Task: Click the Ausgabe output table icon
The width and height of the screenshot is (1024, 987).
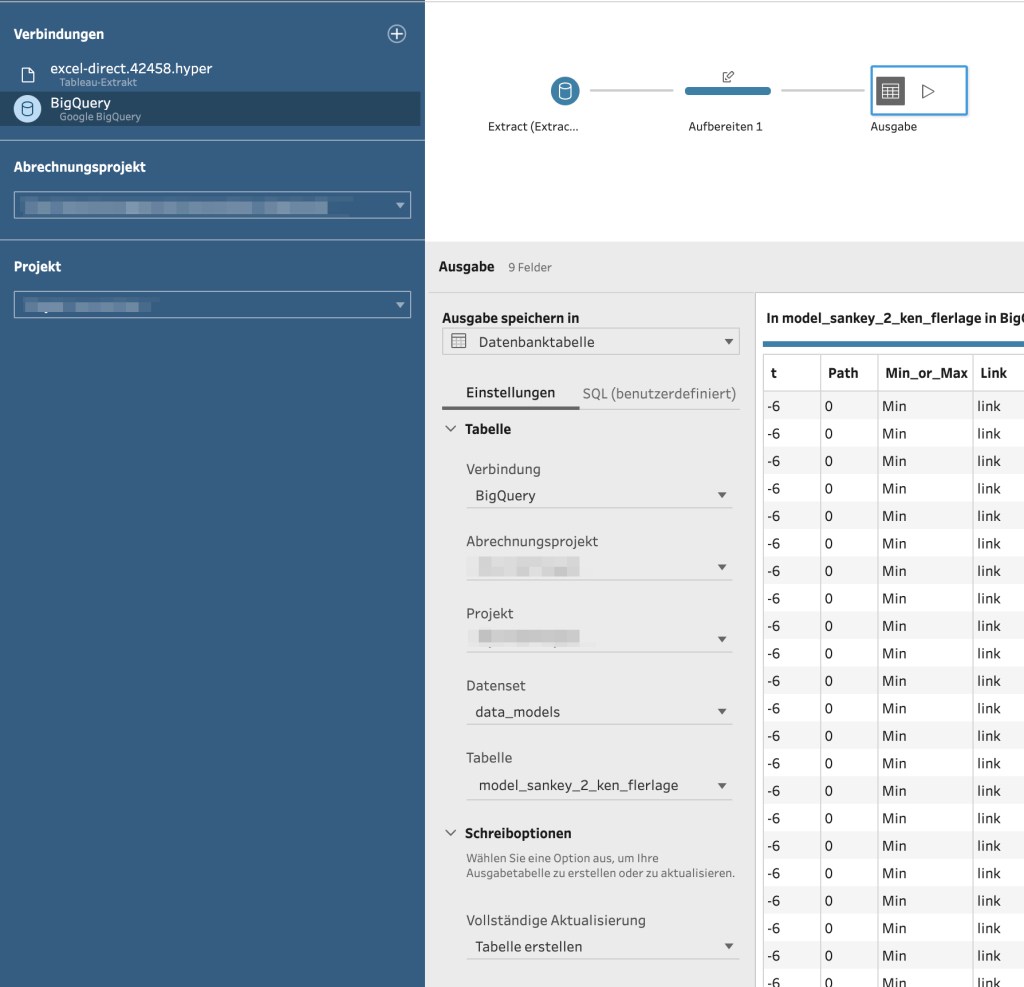Action: tap(890, 91)
